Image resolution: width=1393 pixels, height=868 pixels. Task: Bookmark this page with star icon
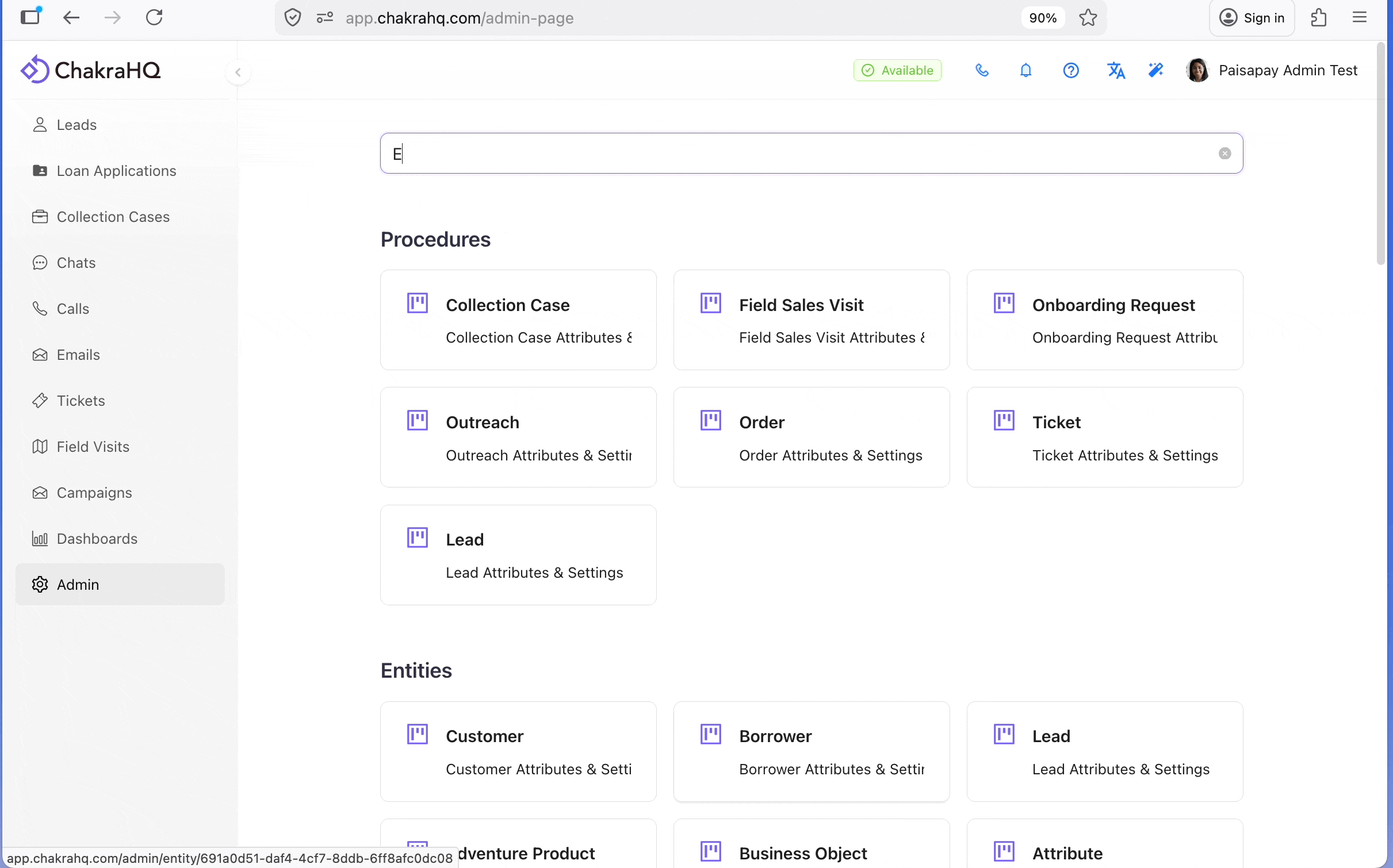coord(1088,18)
